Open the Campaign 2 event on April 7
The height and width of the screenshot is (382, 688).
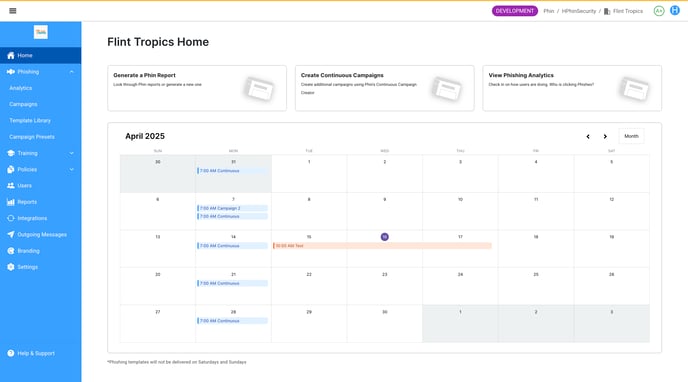tap(233, 208)
